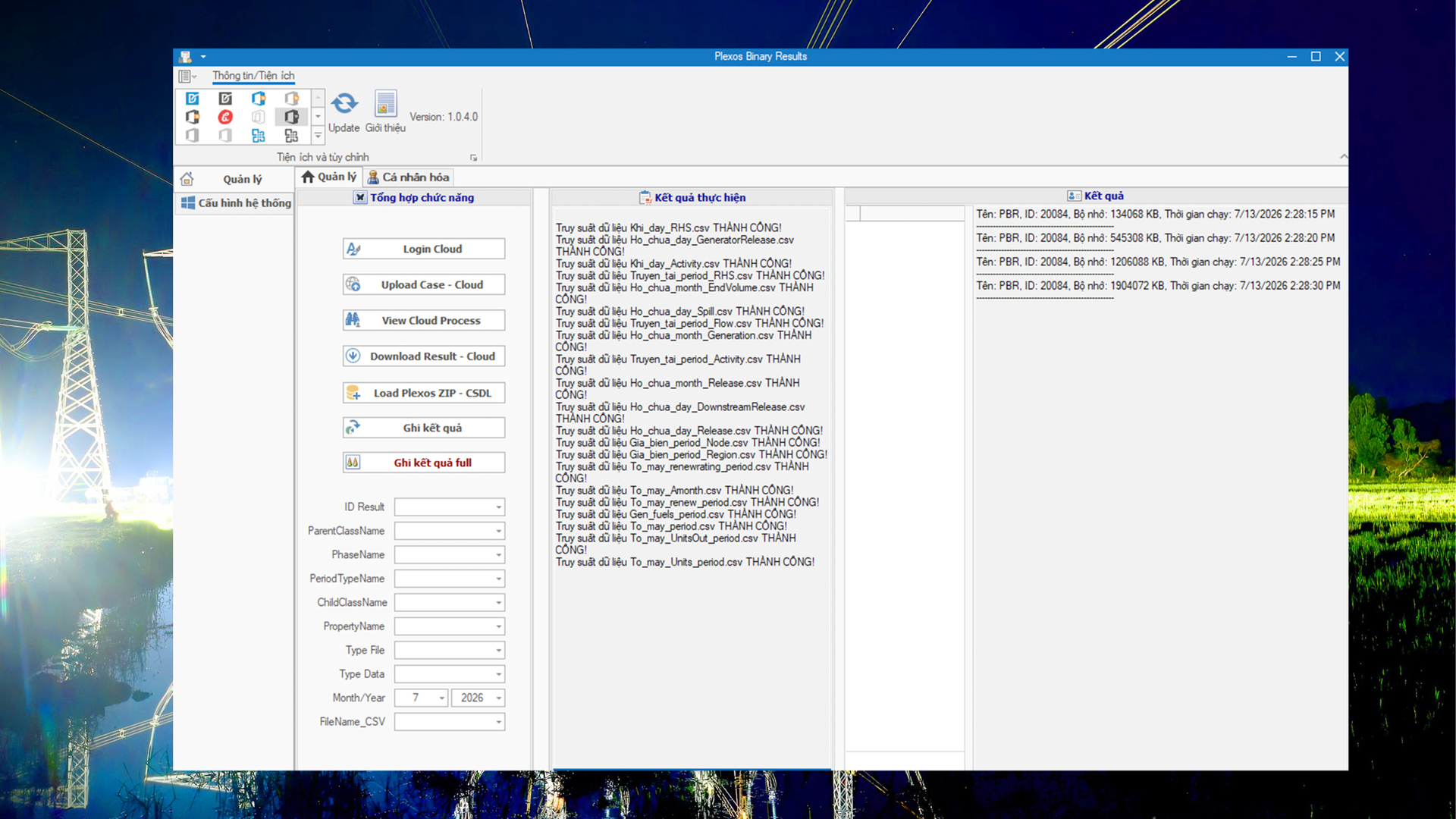This screenshot has height=819, width=1456.
Task: Click the Ho_chua_day_Spill.csv log line
Action: click(680, 311)
